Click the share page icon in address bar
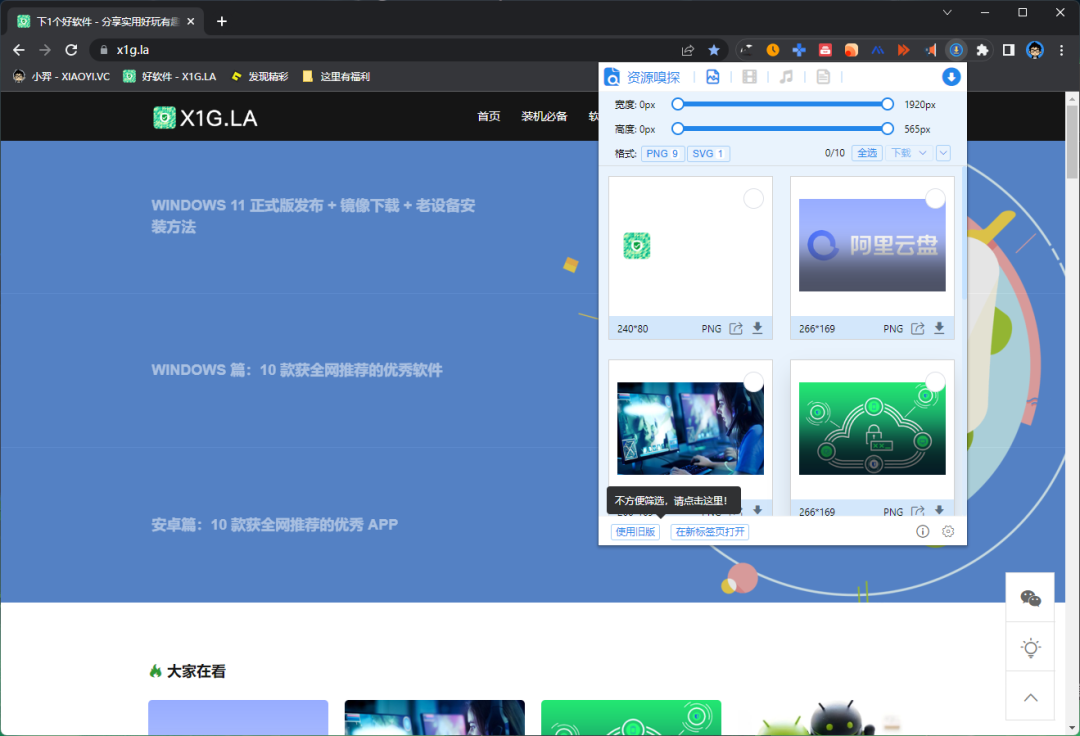This screenshot has height=736, width=1080. point(687,50)
